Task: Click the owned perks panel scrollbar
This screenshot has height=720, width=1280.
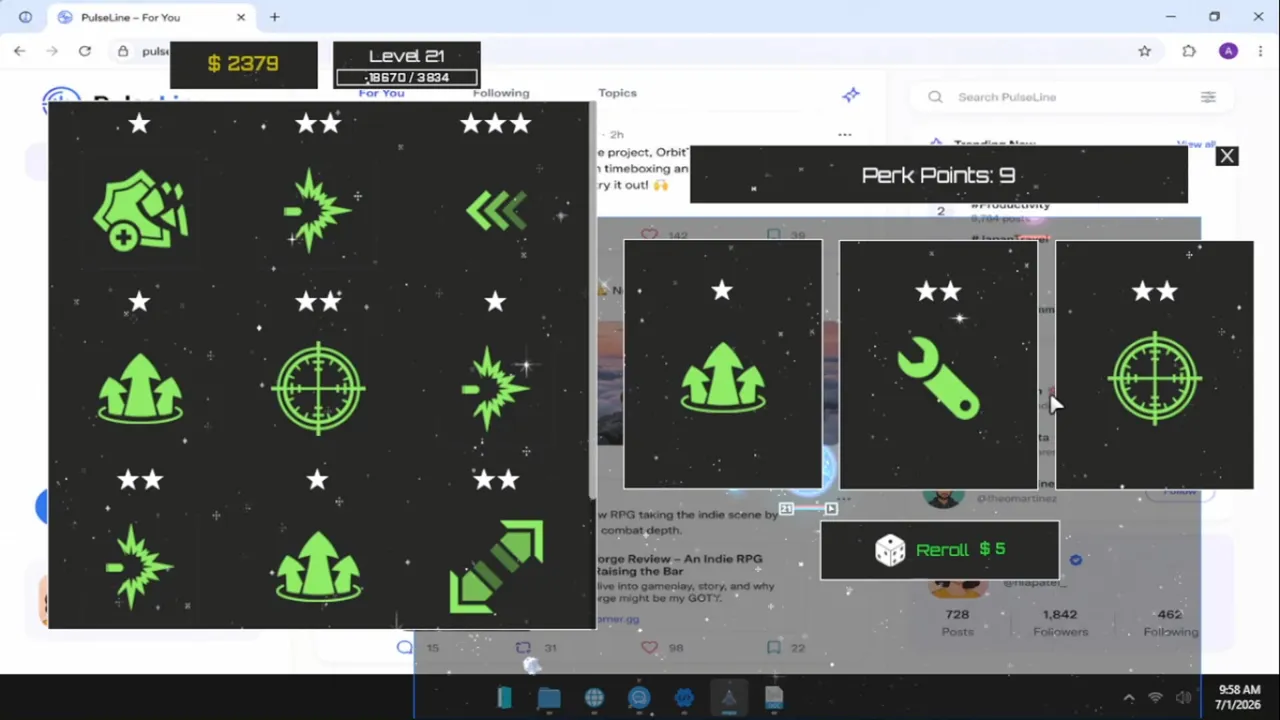Action: point(593,300)
